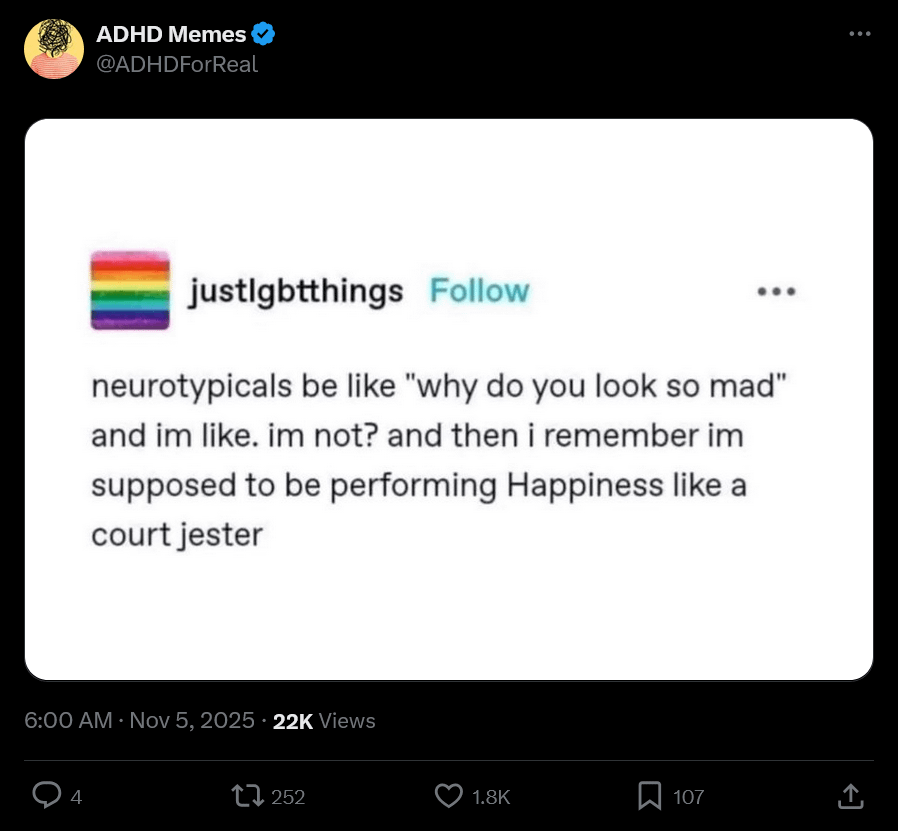View the 22K Views analytics
This screenshot has width=898, height=831.
tap(324, 720)
